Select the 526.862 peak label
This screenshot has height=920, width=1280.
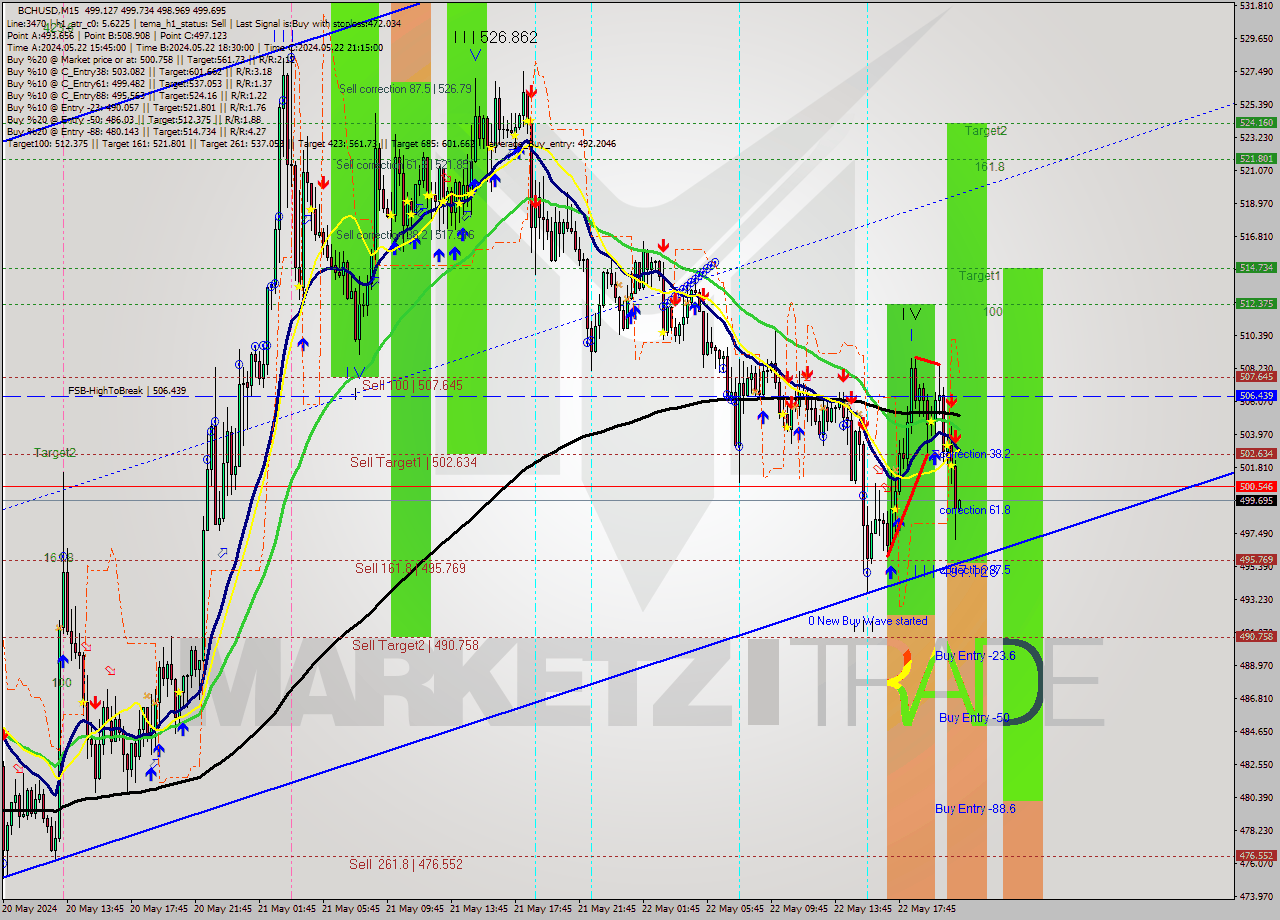click(x=508, y=37)
